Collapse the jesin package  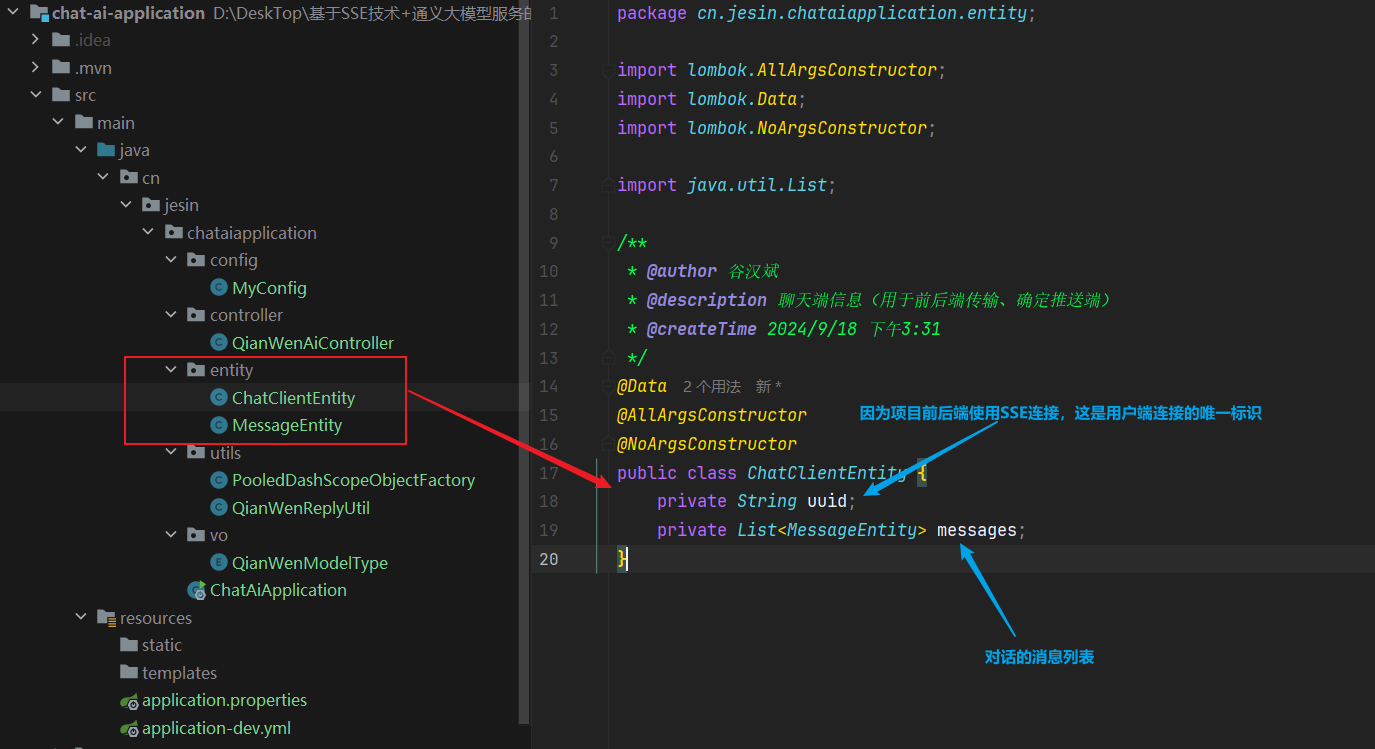(x=126, y=205)
